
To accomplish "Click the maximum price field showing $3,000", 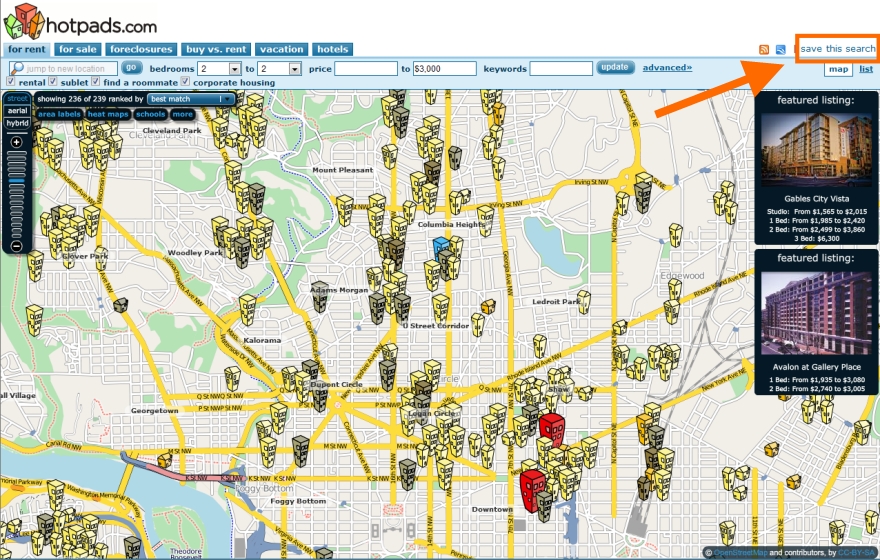I will point(444,68).
